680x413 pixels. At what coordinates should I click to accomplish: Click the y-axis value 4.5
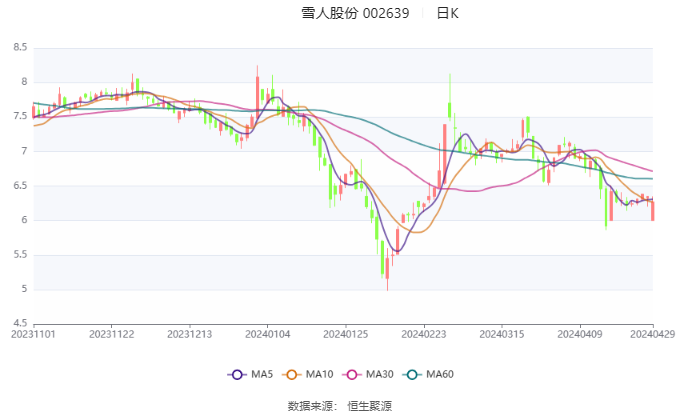[x=20, y=323]
